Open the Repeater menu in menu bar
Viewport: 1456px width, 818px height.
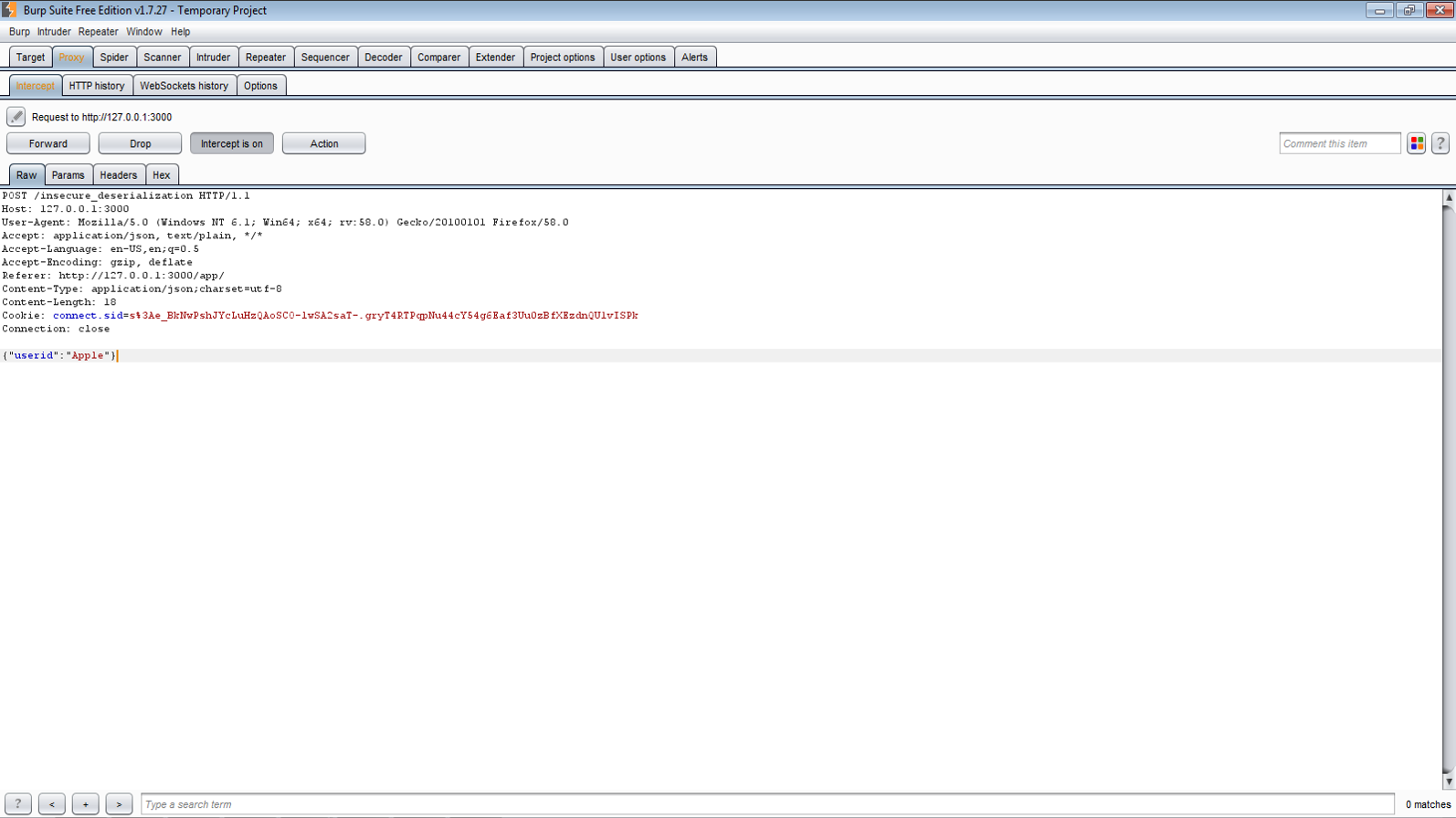click(x=98, y=32)
